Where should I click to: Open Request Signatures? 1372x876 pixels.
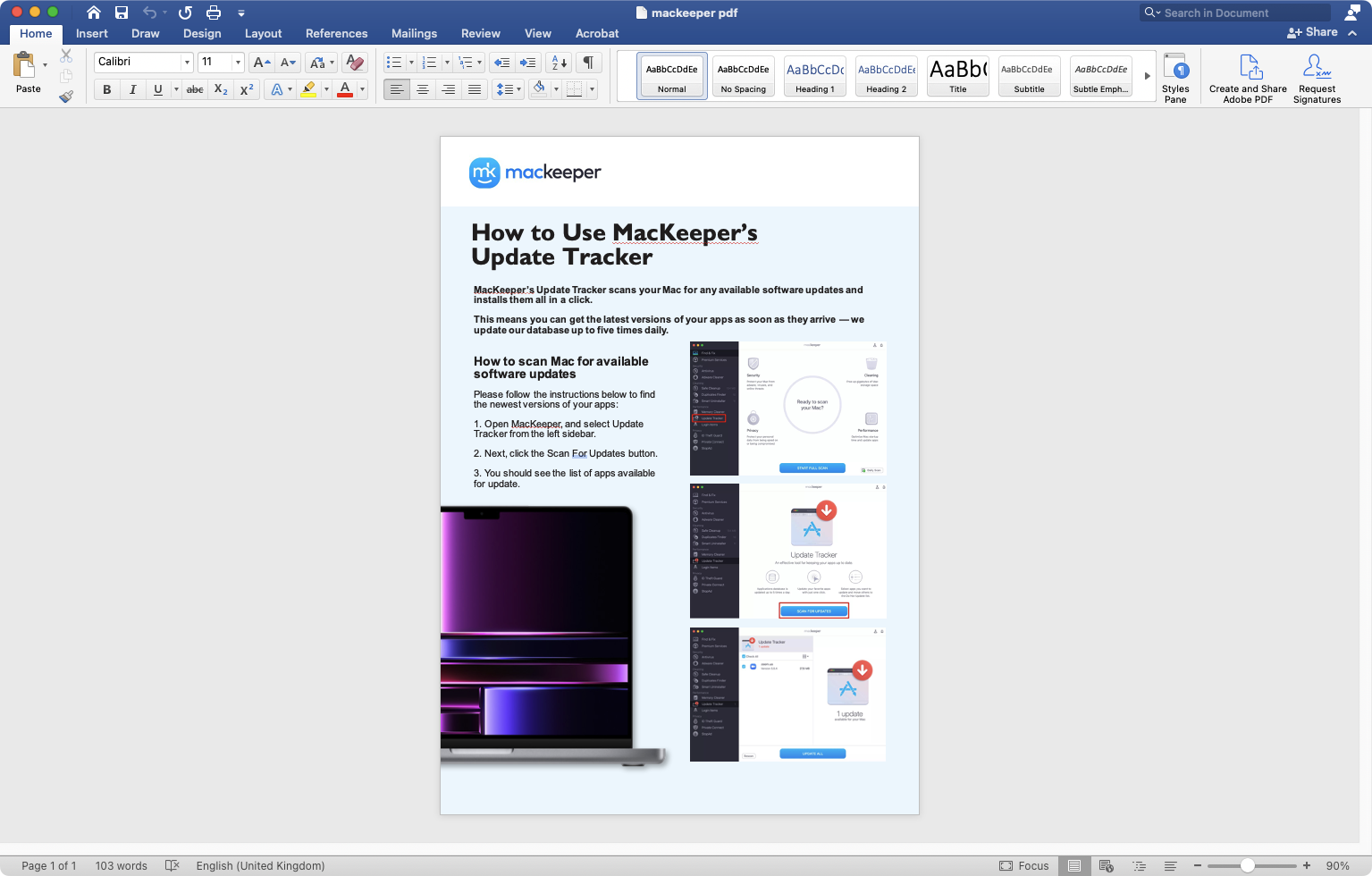coord(1317,79)
